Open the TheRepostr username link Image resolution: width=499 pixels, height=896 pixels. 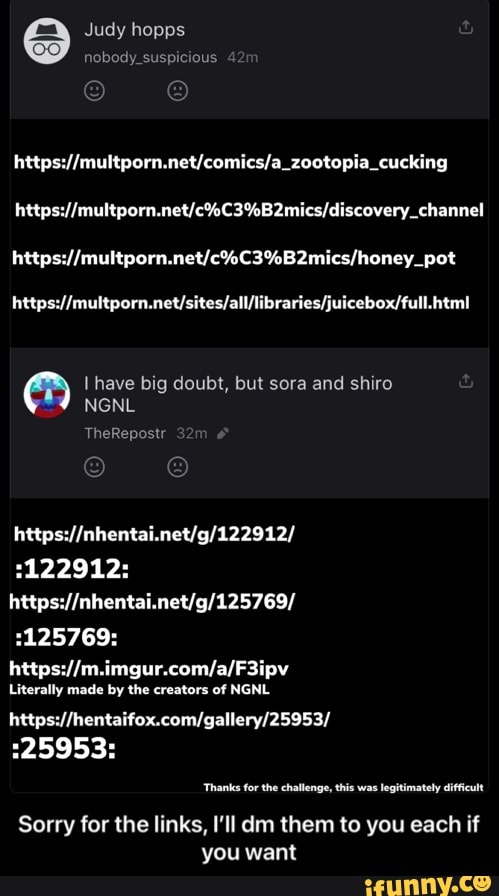[x=125, y=434]
